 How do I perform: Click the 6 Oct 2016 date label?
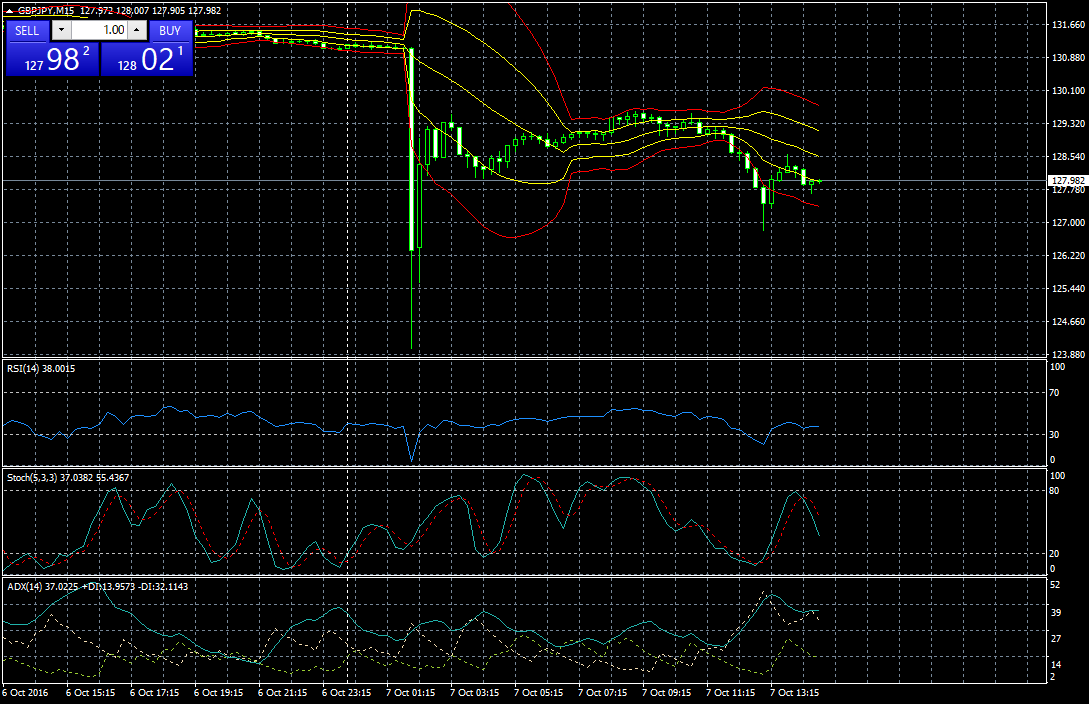click(26, 692)
